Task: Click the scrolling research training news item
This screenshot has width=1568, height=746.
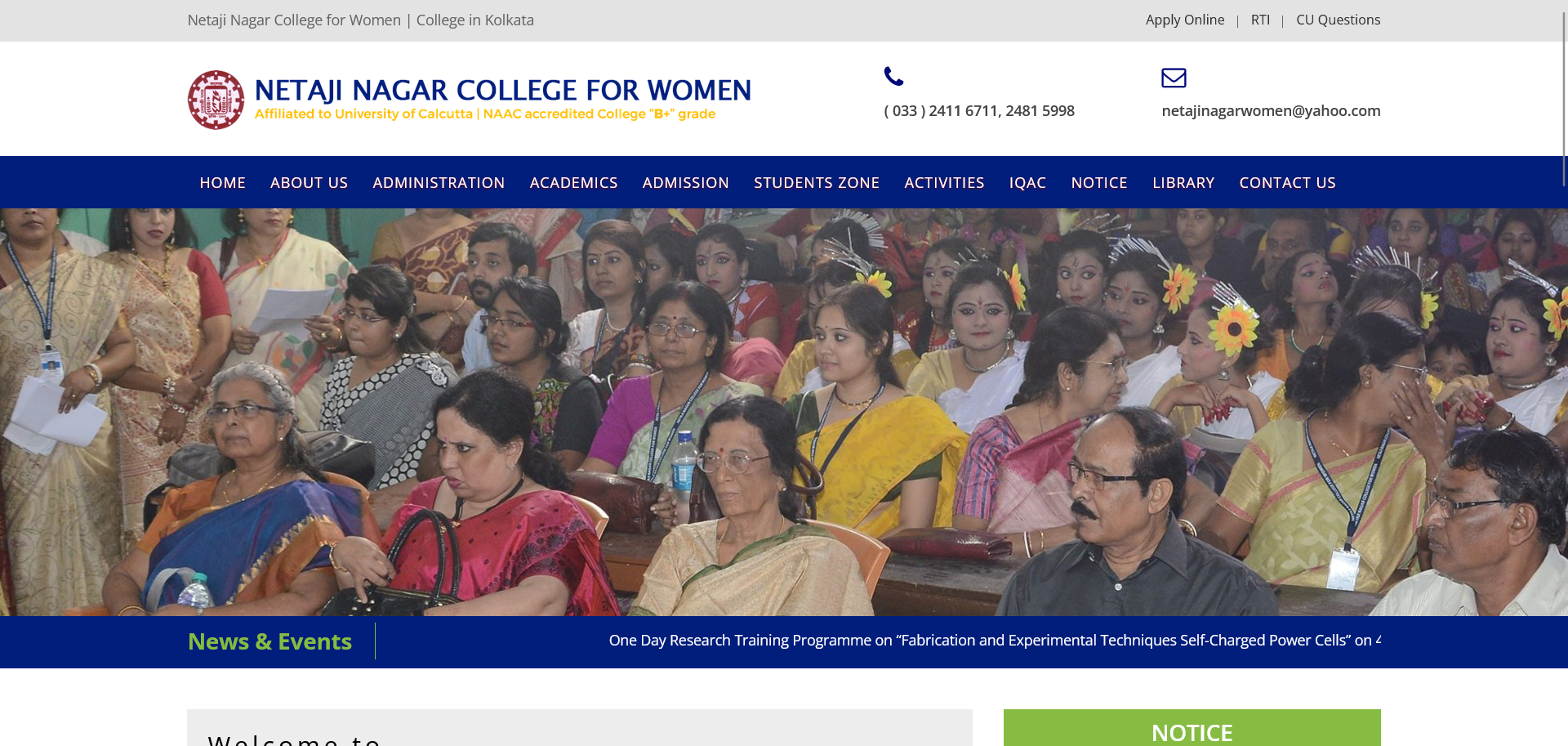Action: [x=995, y=640]
